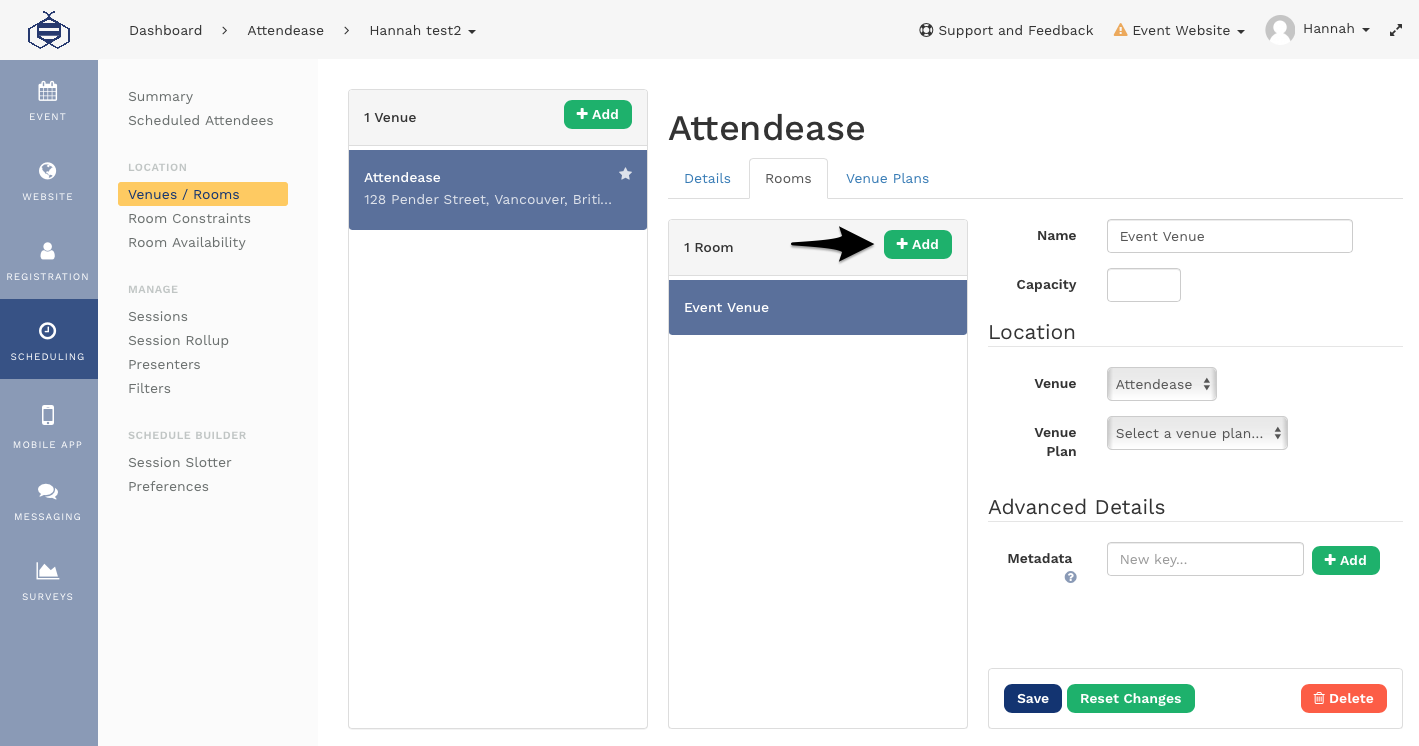This screenshot has height=746, width=1419.
Task: Click inside the Capacity input field
Action: [x=1143, y=284]
